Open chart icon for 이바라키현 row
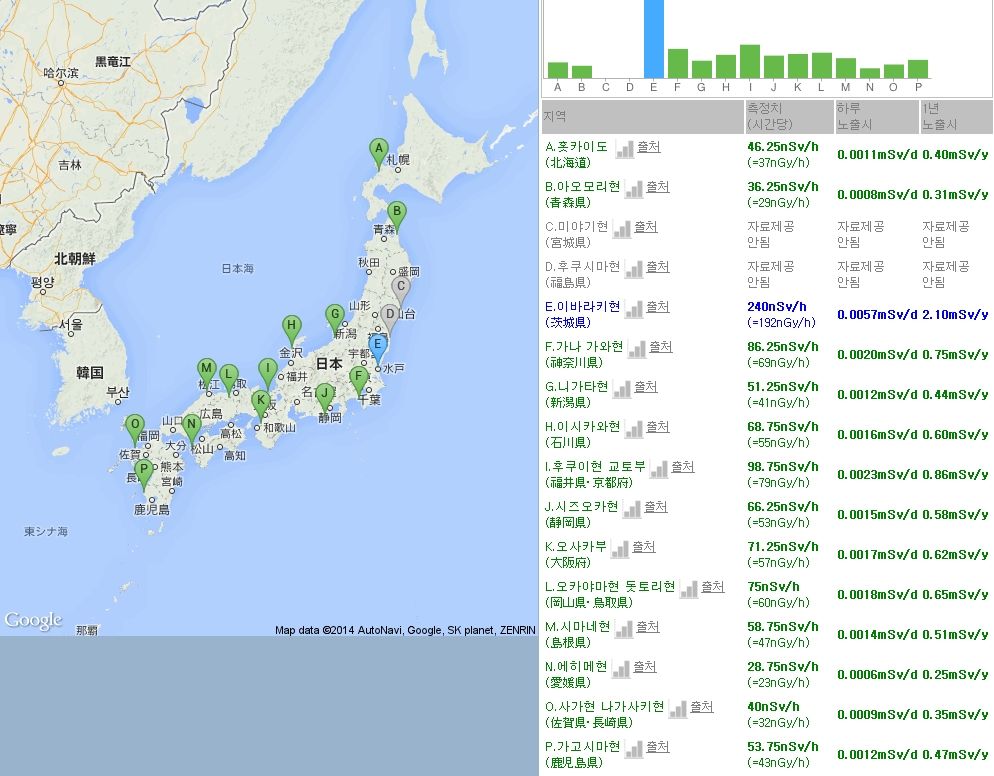 (x=633, y=308)
